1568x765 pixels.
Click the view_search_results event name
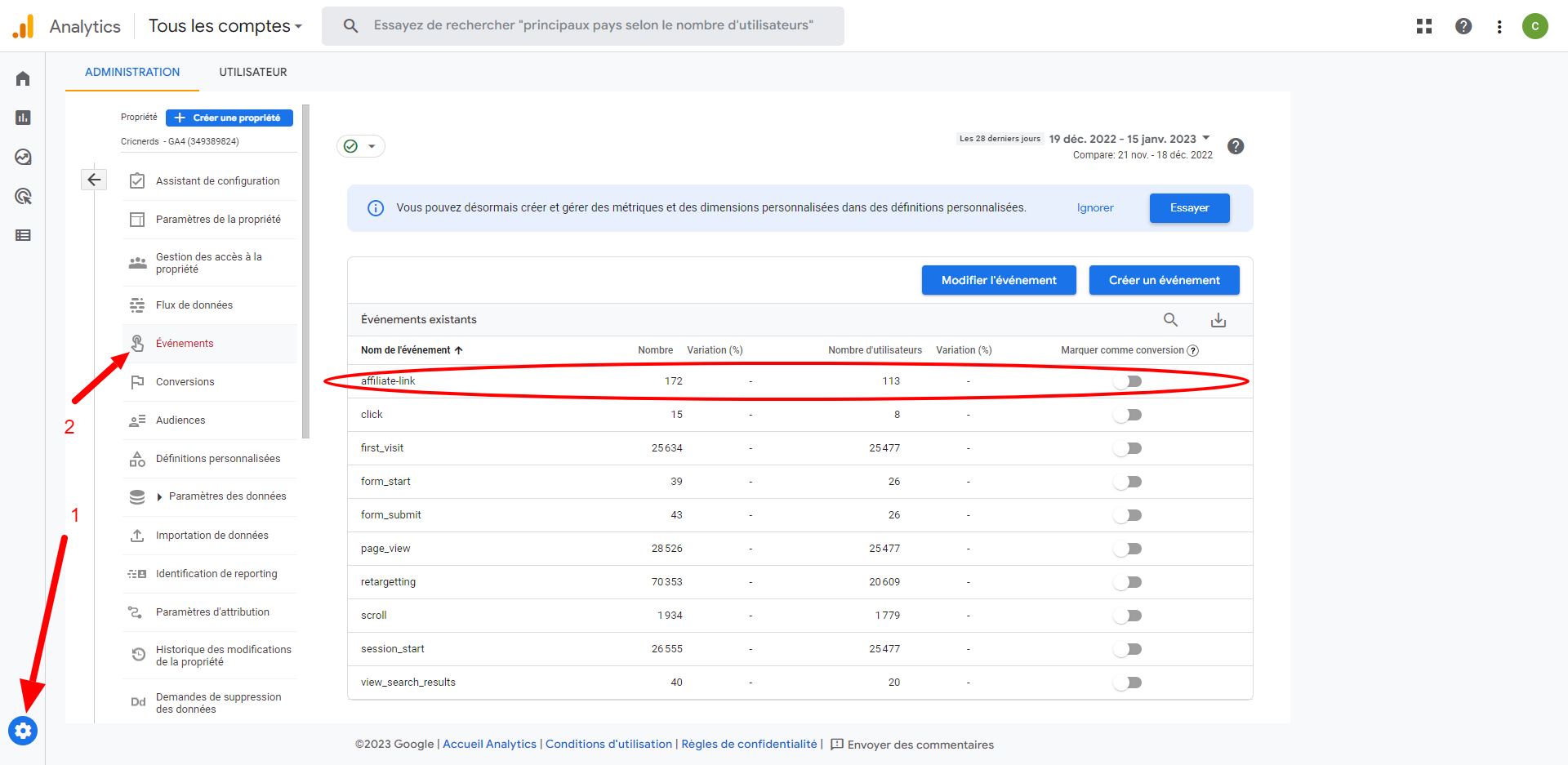[x=408, y=683]
